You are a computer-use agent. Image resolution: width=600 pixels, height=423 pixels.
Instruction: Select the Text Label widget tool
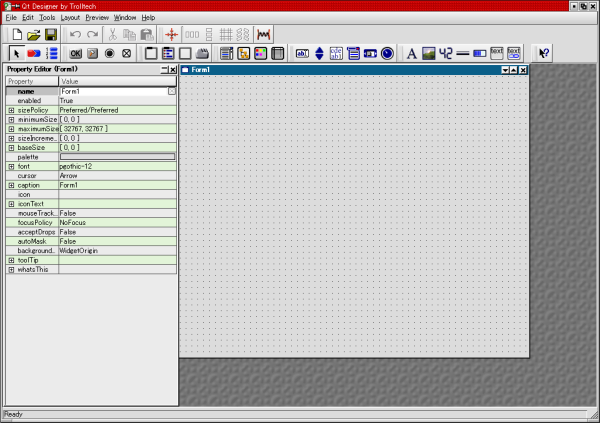coord(412,53)
